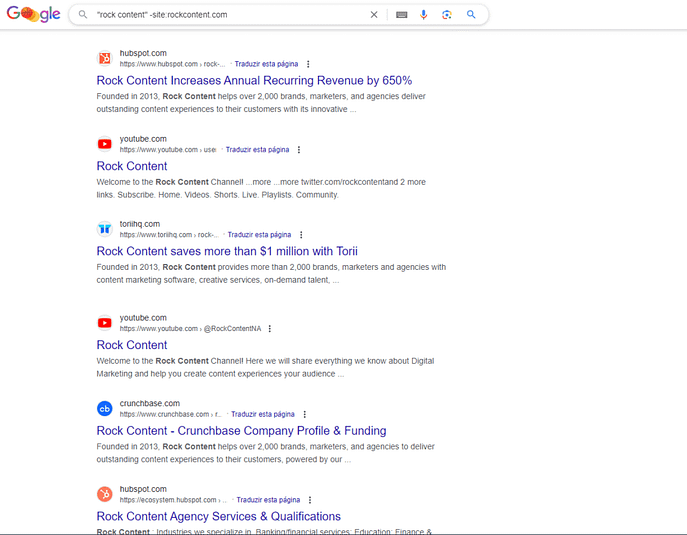Open the on-screen keyboard icon
Viewport: 687px width, 535px height.
click(401, 15)
